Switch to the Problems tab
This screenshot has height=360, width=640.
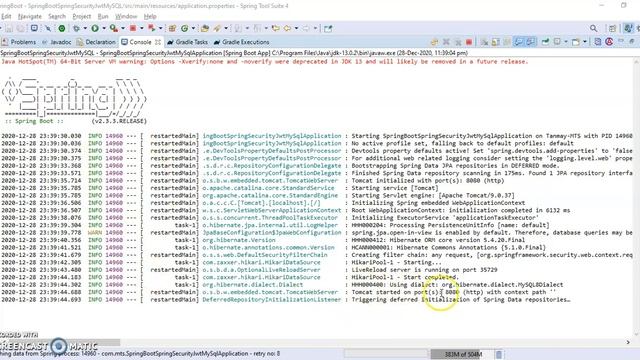(x=19, y=42)
